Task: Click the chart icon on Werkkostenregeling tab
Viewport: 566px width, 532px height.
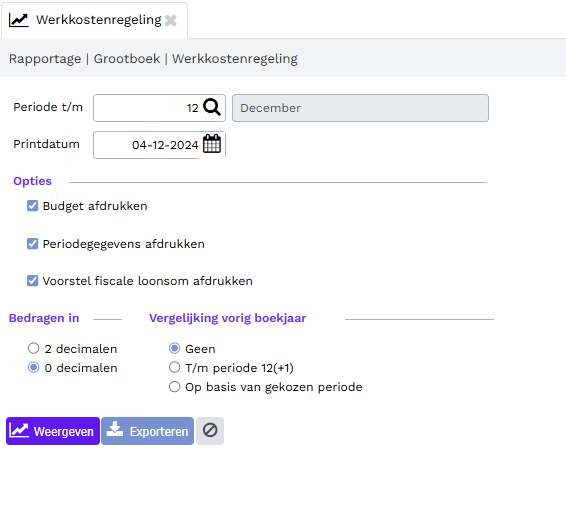Action: [18, 20]
